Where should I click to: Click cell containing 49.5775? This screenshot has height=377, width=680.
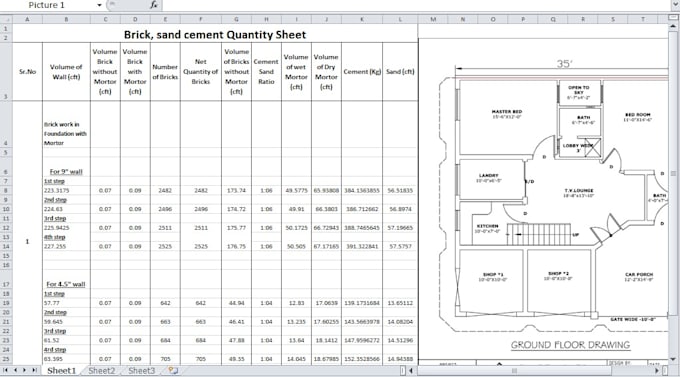click(x=296, y=190)
